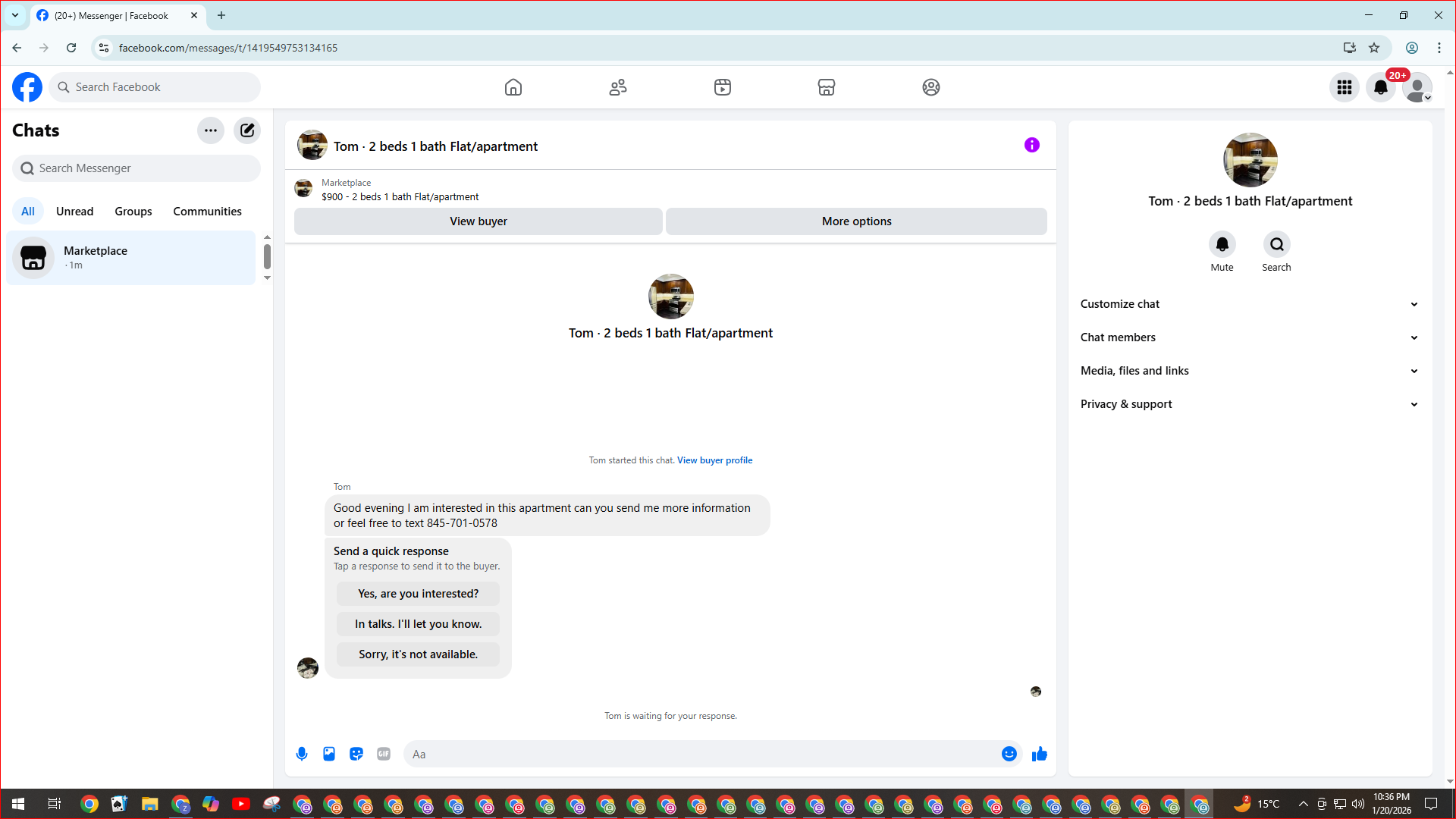Viewport: 1456px width, 819px height.
Task: Open the taskbar clock and date
Action: click(x=1392, y=804)
